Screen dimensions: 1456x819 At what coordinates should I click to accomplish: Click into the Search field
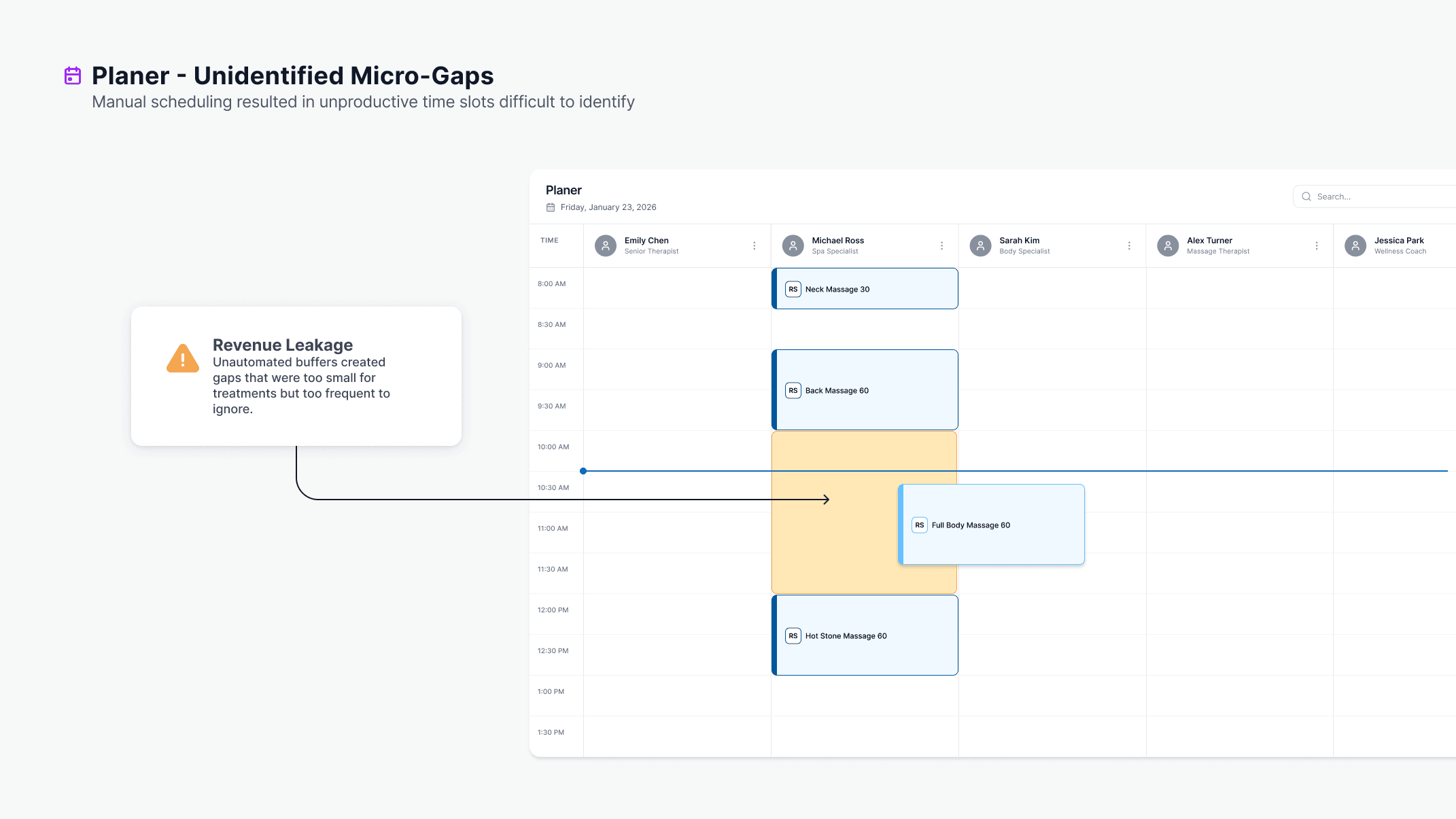coord(1380,196)
